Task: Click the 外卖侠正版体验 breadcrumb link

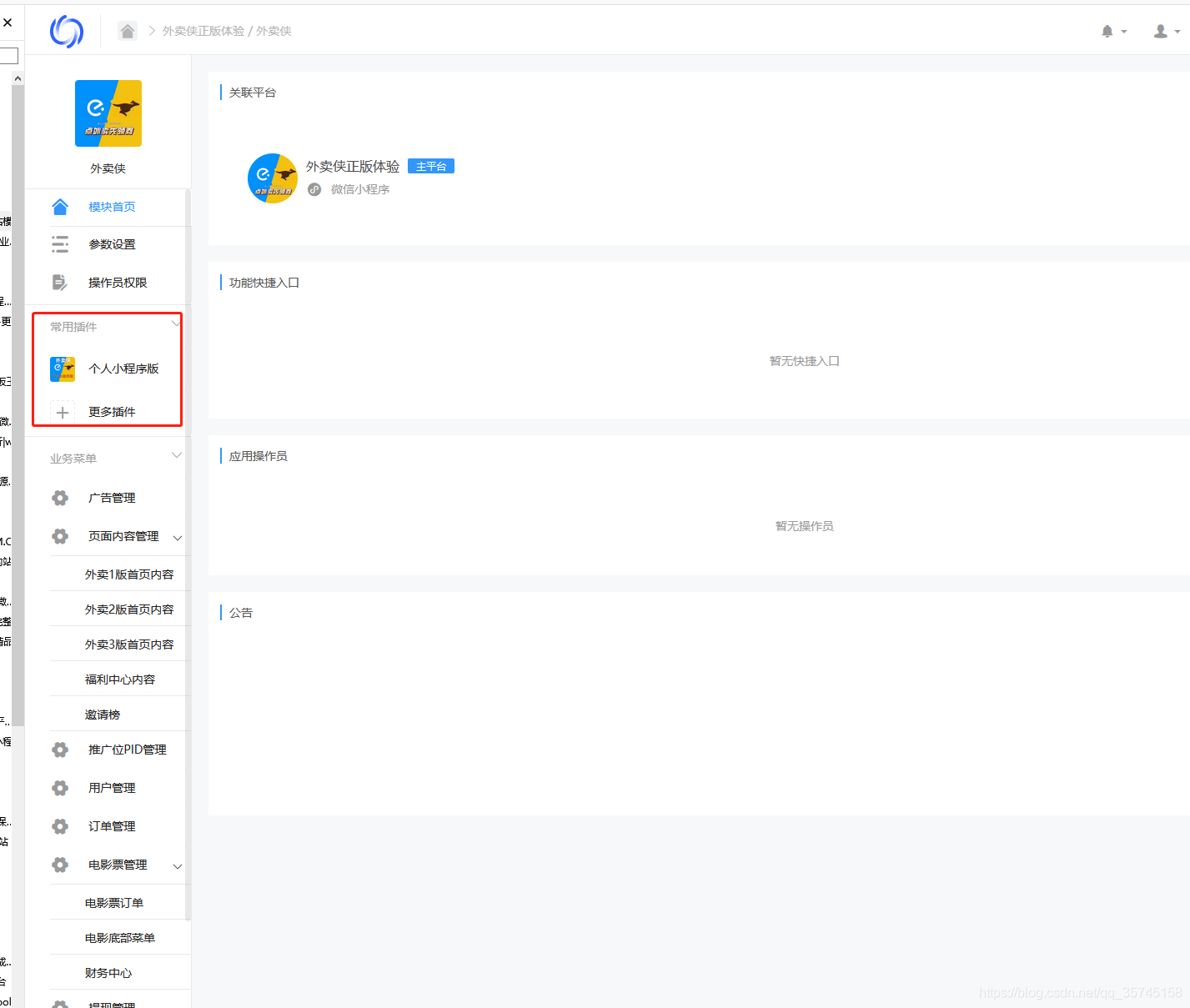Action: click(203, 31)
